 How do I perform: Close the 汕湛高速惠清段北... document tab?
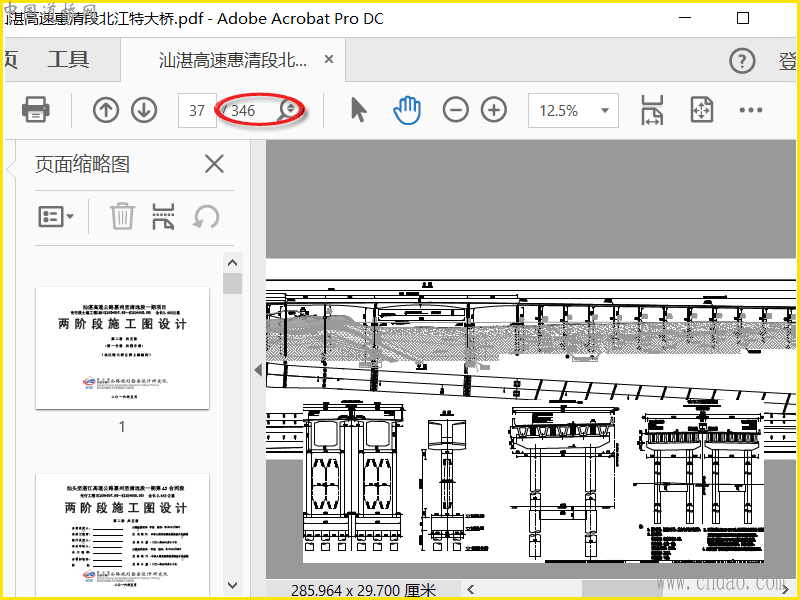coord(329,59)
